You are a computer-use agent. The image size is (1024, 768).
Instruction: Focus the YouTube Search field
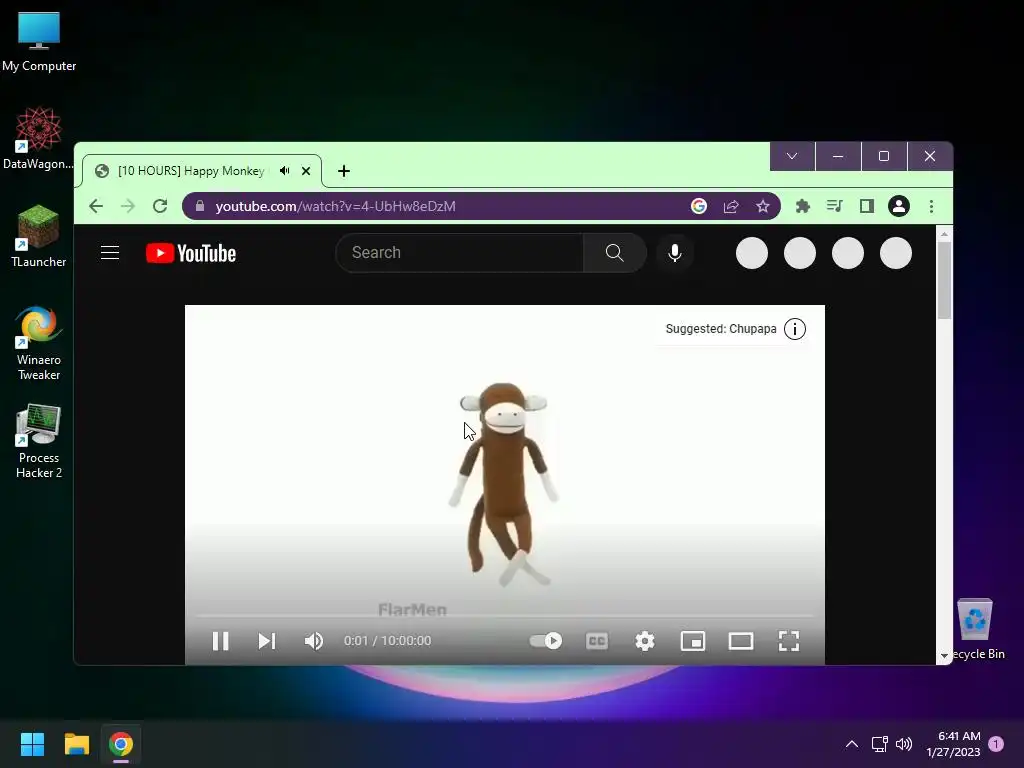click(460, 253)
